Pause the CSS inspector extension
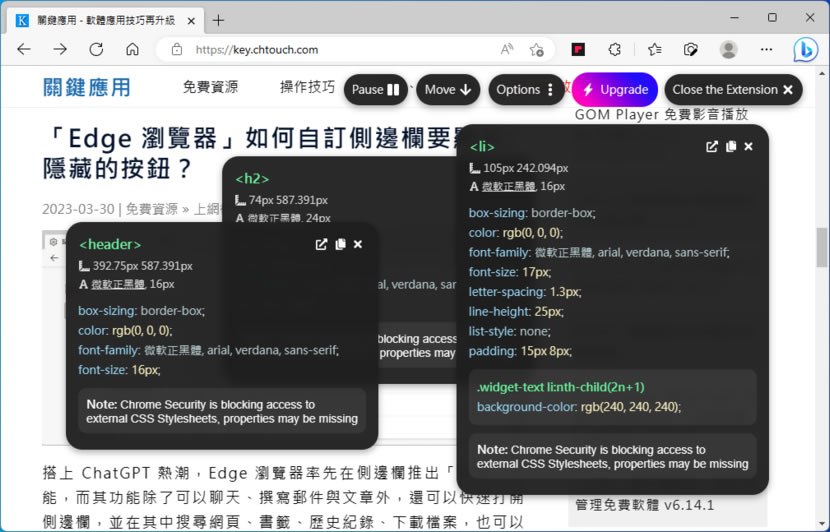This screenshot has height=532, width=830. (x=376, y=90)
